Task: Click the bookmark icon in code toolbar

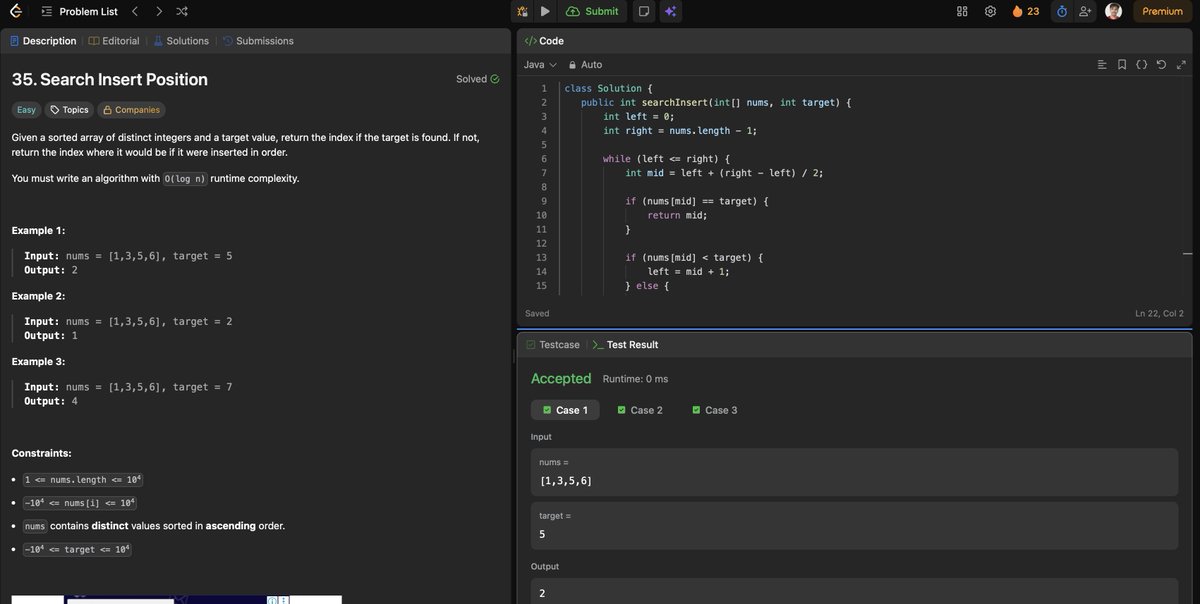Action: pyautogui.click(x=1122, y=64)
